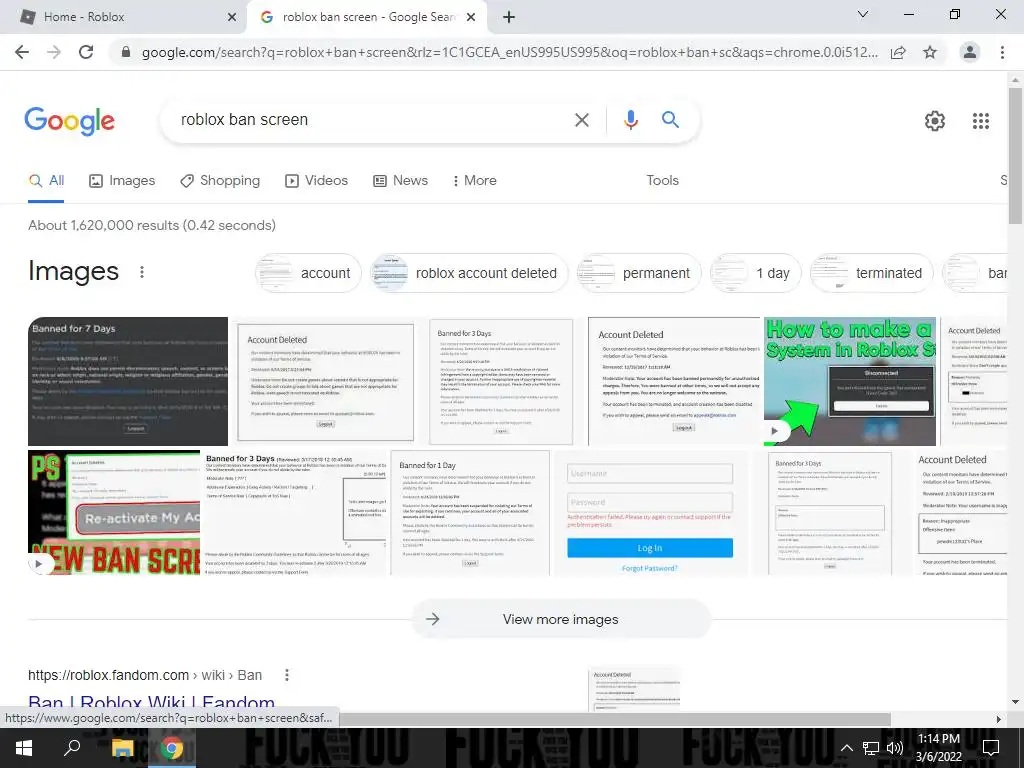Open the NEW BAN SCREEN video thumbnail

click(114, 513)
